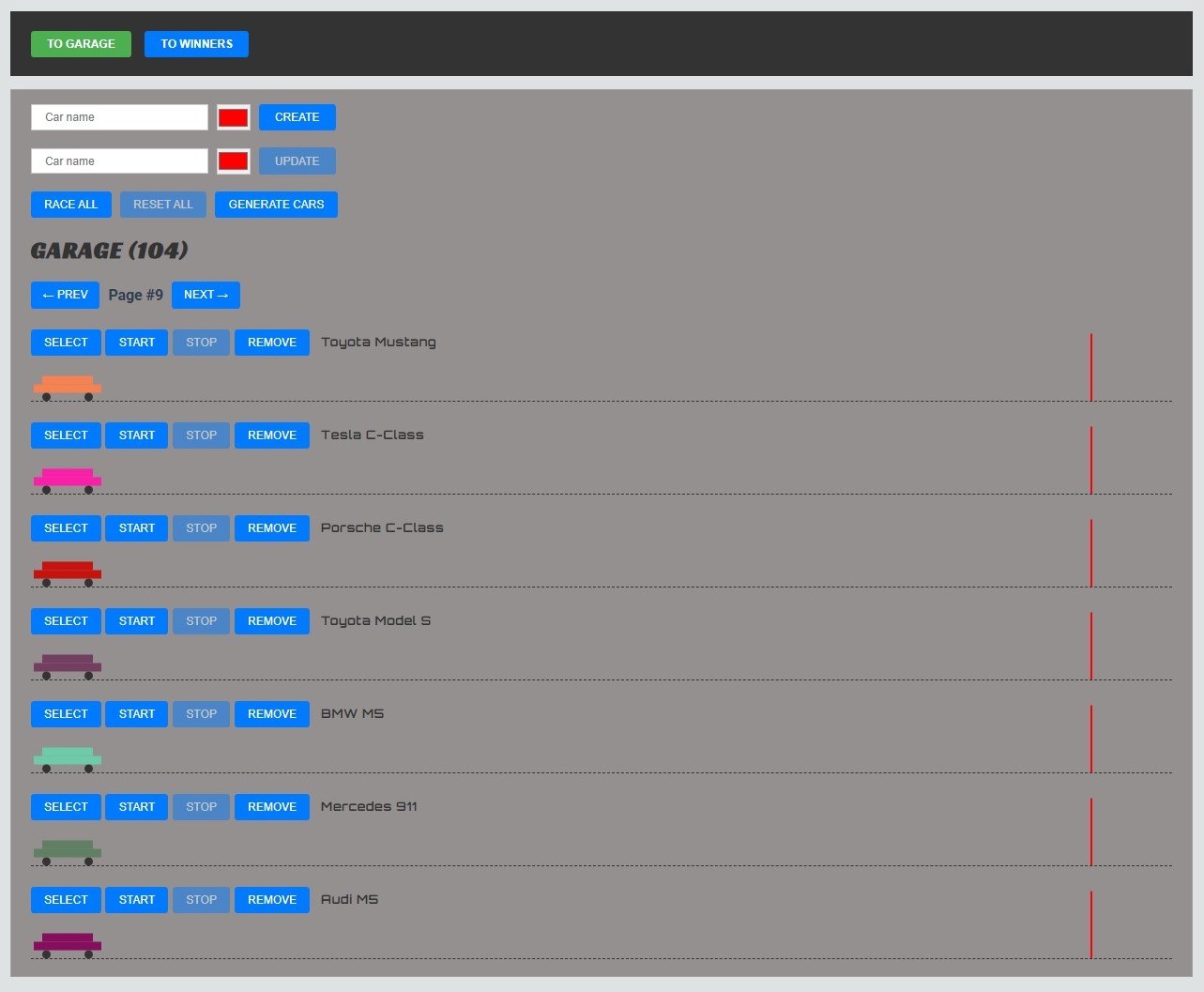This screenshot has width=1204, height=992.
Task: Click the green Mercedes 911 car icon
Action: coord(68,852)
